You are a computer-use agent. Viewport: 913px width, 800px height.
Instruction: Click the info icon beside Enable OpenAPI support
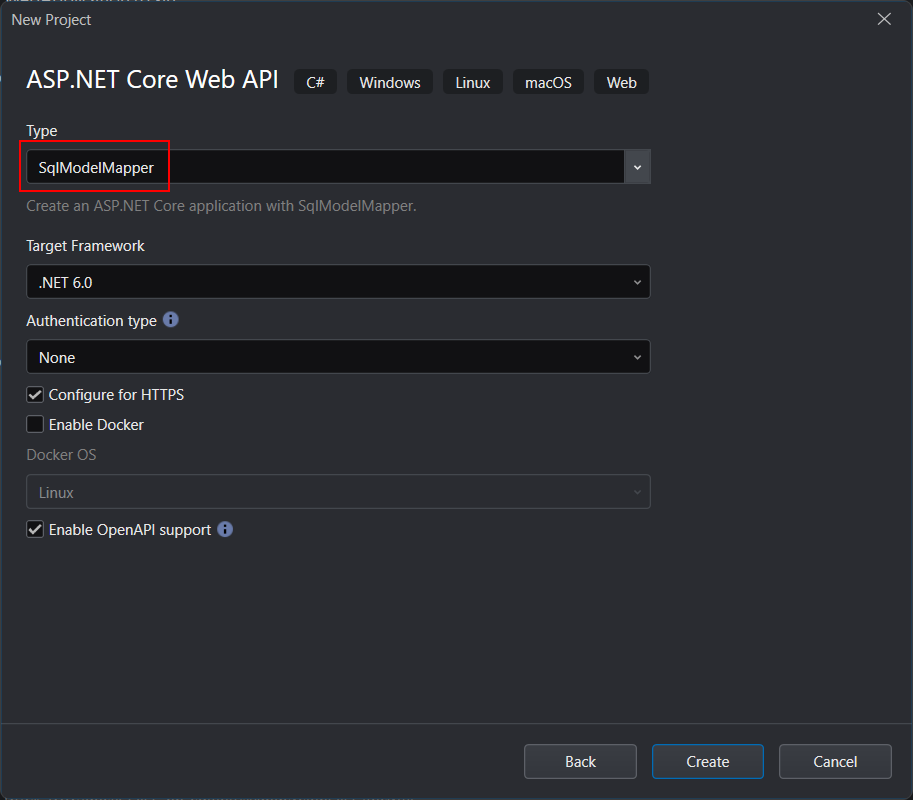(225, 529)
